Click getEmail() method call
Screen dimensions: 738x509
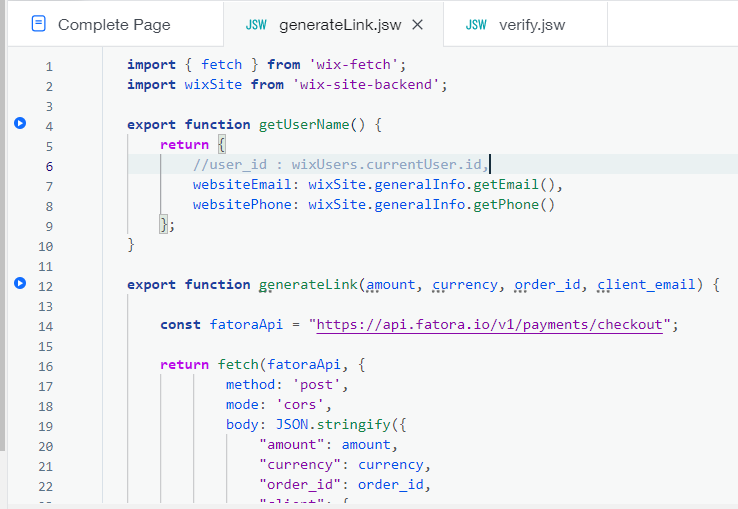514,184
